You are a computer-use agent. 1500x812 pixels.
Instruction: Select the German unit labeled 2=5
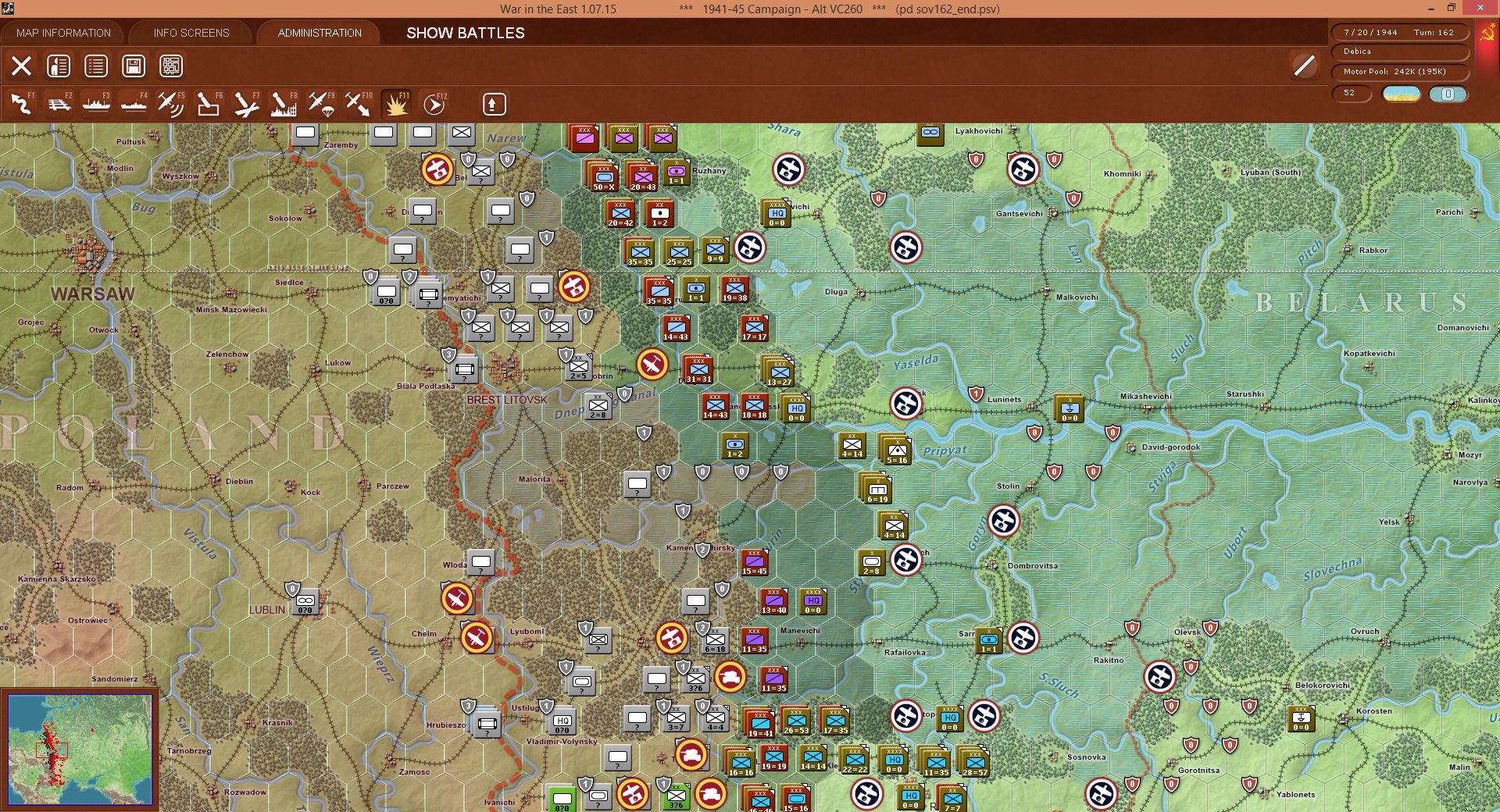pyautogui.click(x=578, y=367)
